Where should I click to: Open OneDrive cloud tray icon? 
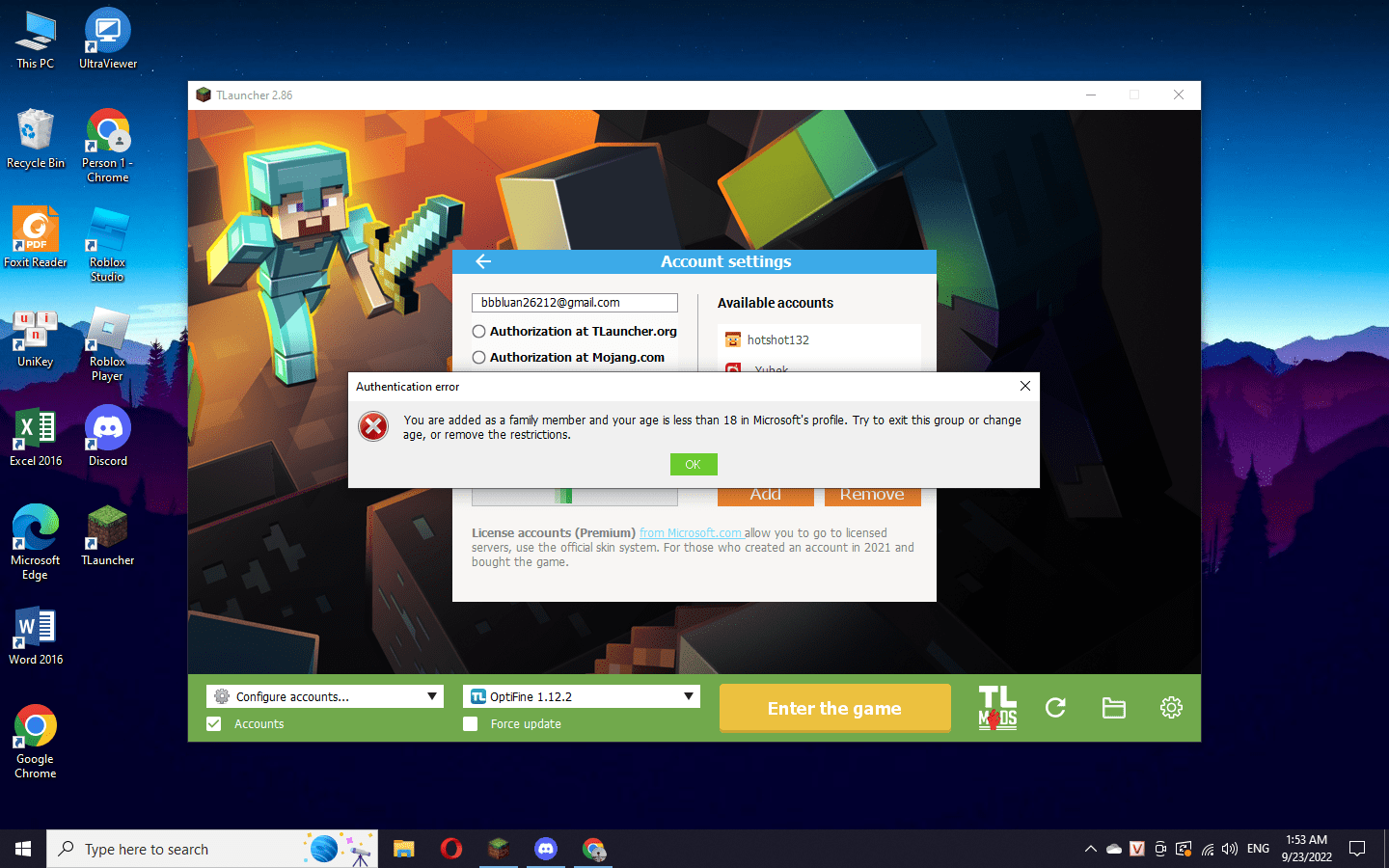pos(1114,849)
